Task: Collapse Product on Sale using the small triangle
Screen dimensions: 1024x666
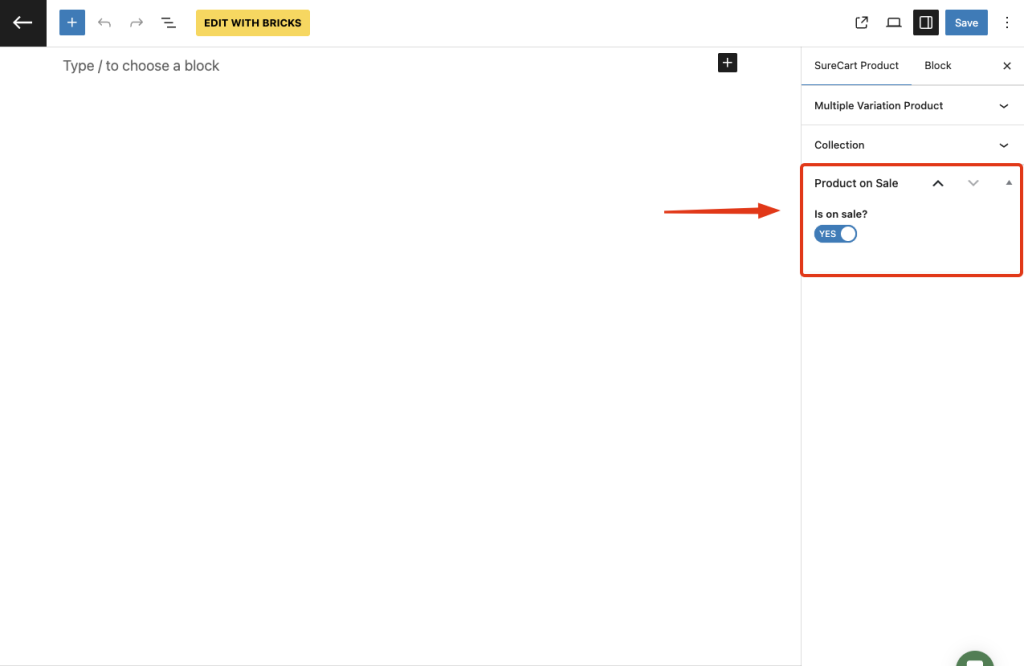Action: click(x=1009, y=183)
